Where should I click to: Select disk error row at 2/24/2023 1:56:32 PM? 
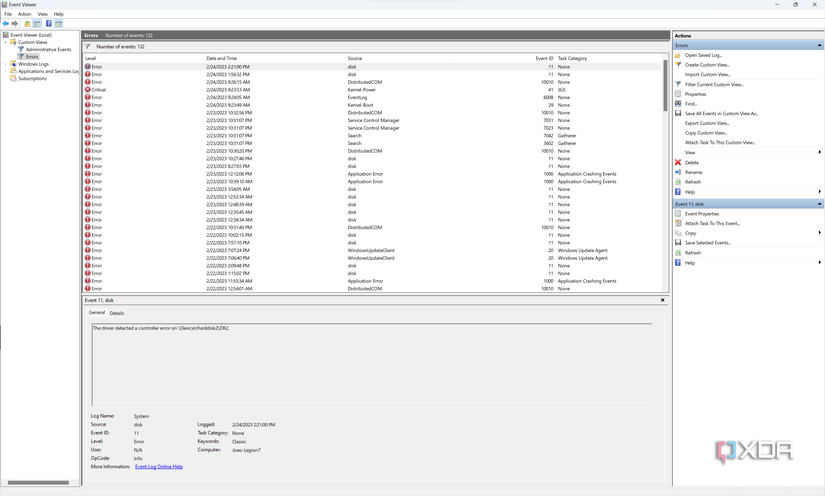(372, 75)
